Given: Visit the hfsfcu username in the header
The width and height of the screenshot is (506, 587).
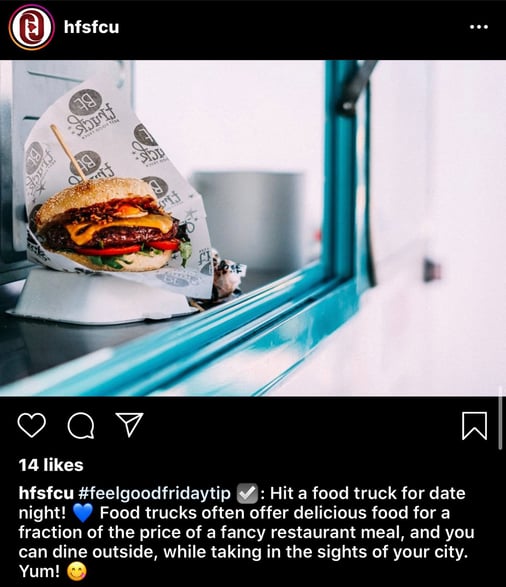Looking at the screenshot, I should click(91, 27).
